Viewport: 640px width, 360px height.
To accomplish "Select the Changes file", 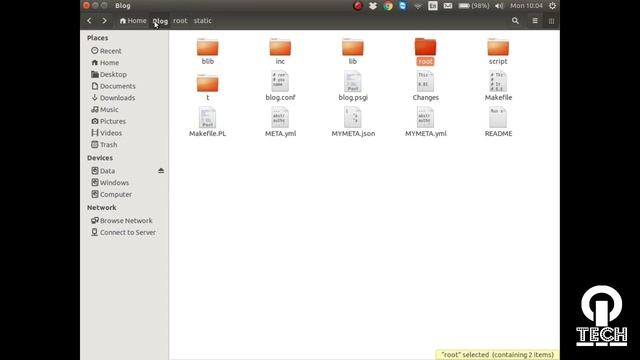I will [425, 86].
